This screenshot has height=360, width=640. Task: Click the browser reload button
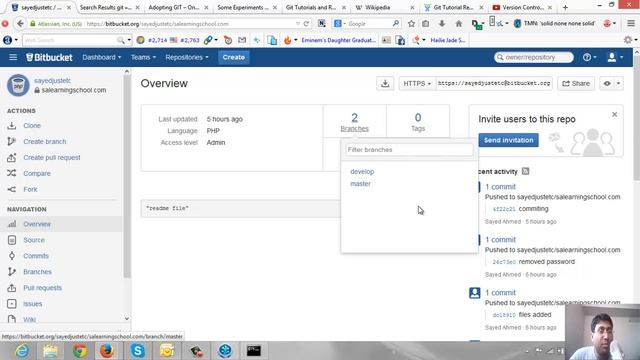tap(306, 24)
